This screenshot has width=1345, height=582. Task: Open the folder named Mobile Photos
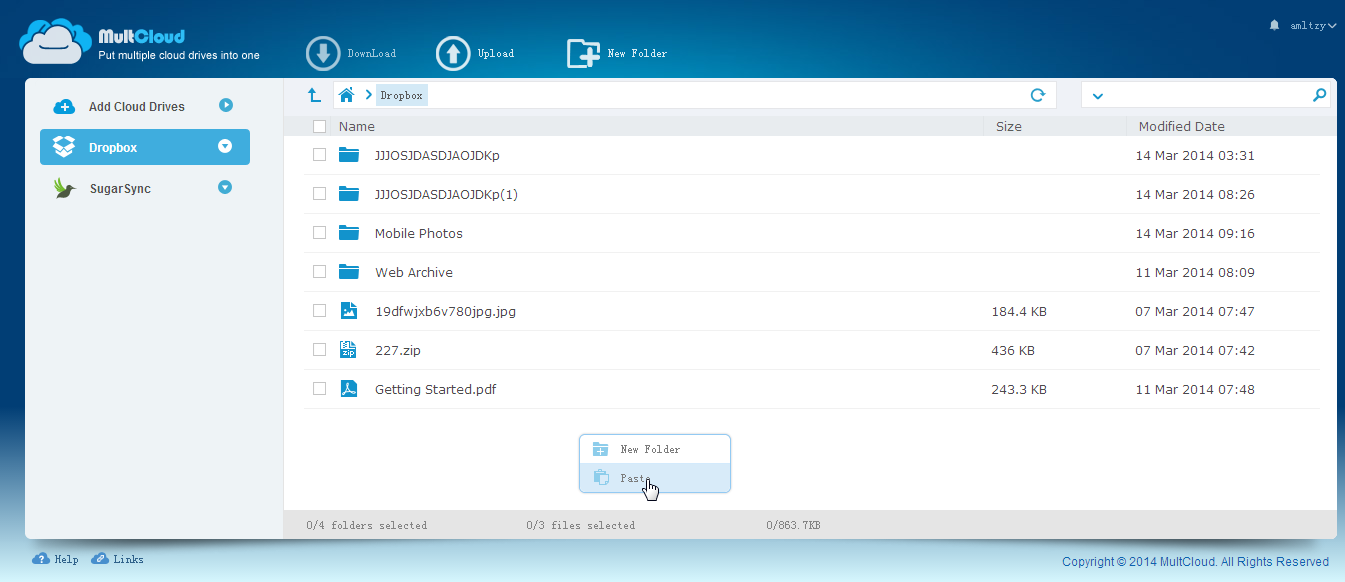coord(419,233)
